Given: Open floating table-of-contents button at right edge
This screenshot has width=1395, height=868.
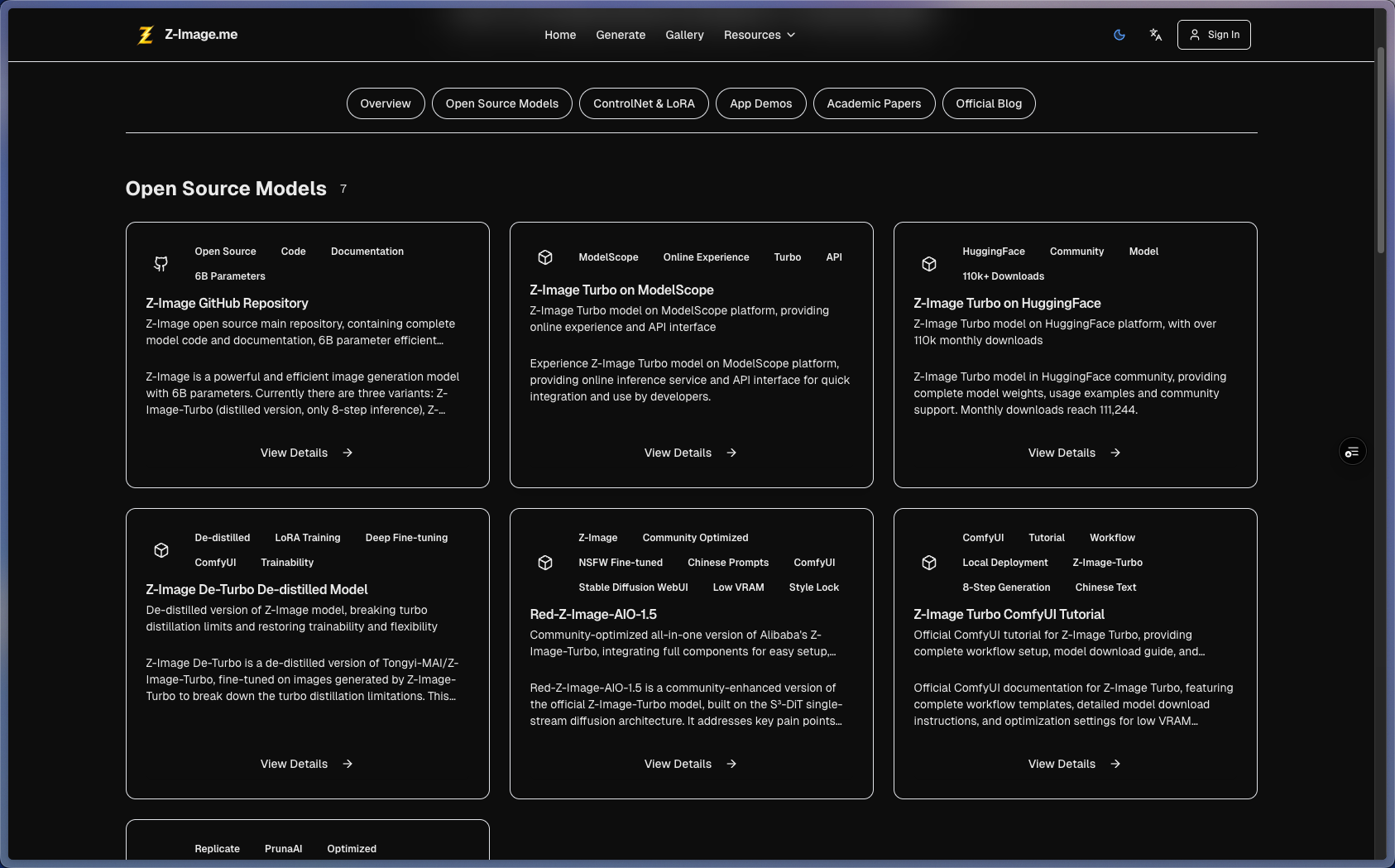Looking at the screenshot, I should (1352, 452).
